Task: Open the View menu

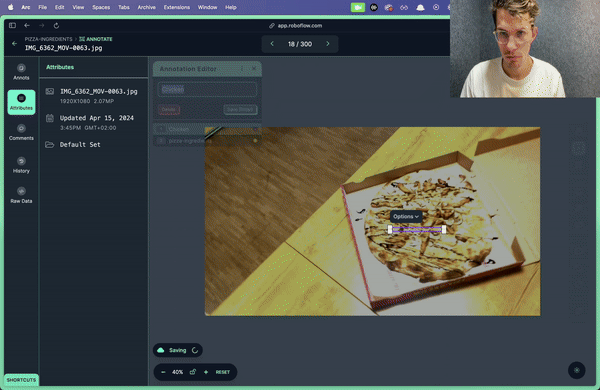Action: tap(78, 7)
